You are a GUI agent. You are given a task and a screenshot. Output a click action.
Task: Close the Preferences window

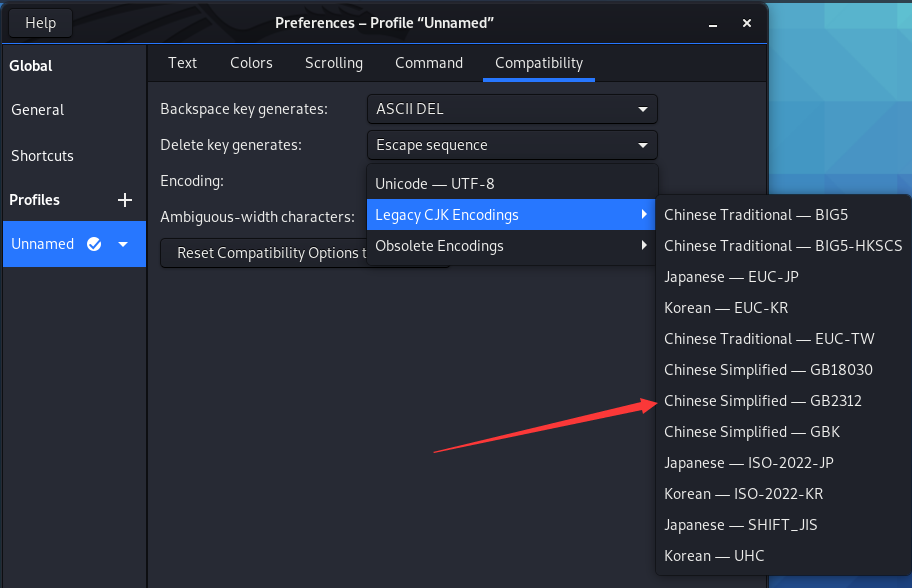(746, 23)
